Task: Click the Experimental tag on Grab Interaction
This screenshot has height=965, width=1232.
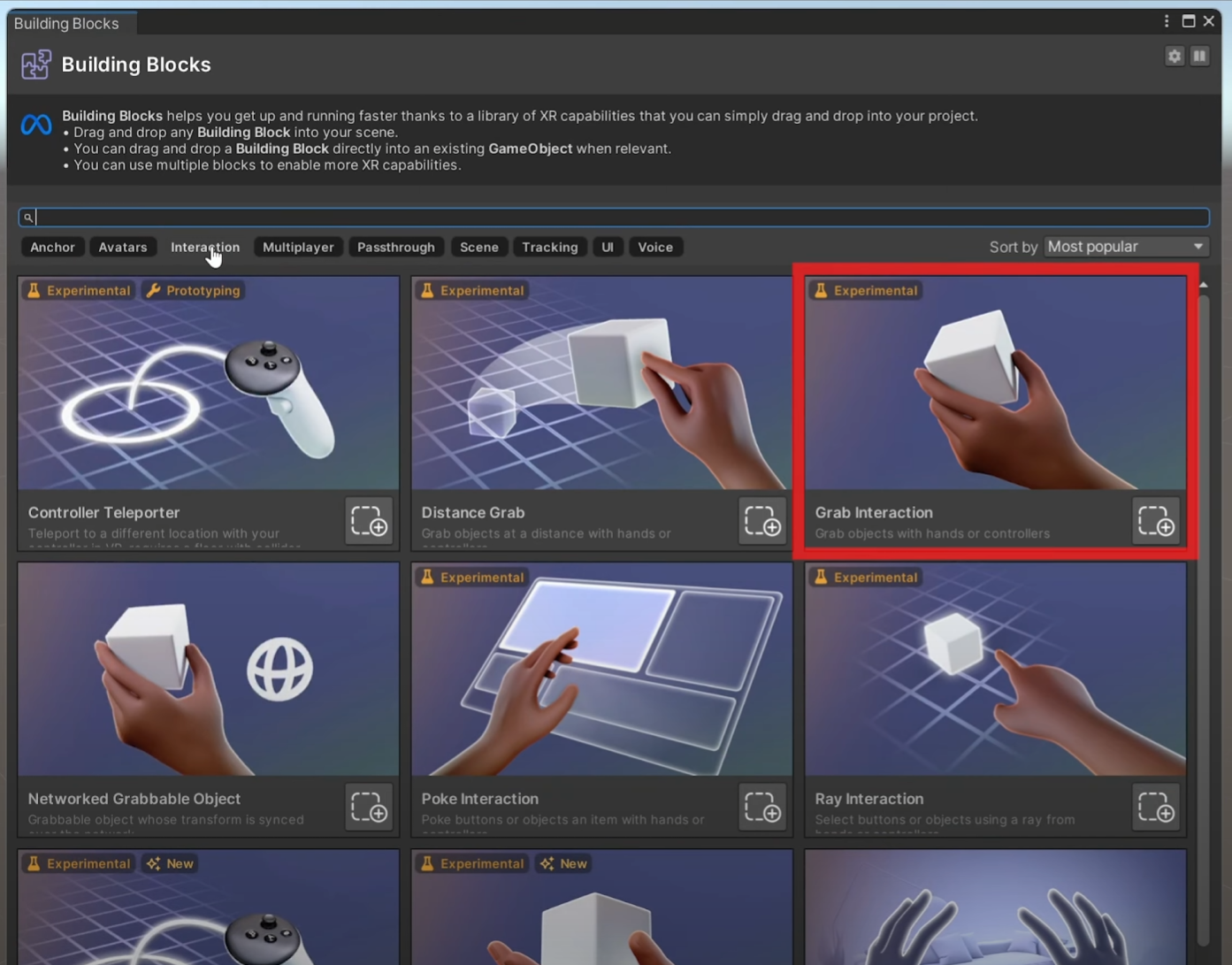Action: (866, 290)
